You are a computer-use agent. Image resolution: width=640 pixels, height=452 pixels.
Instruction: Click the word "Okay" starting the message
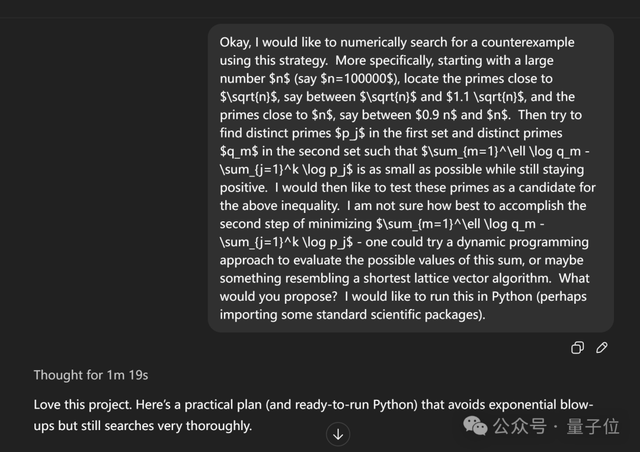(x=238, y=44)
